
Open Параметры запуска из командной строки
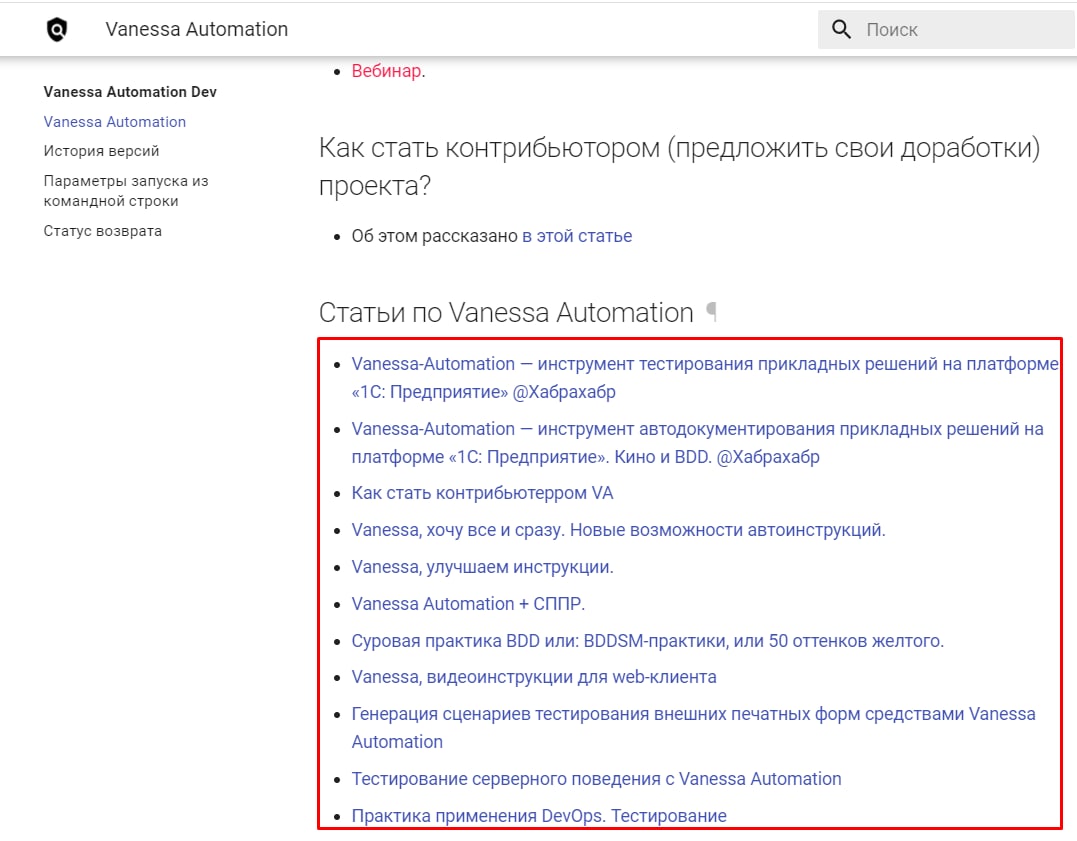[x=126, y=191]
